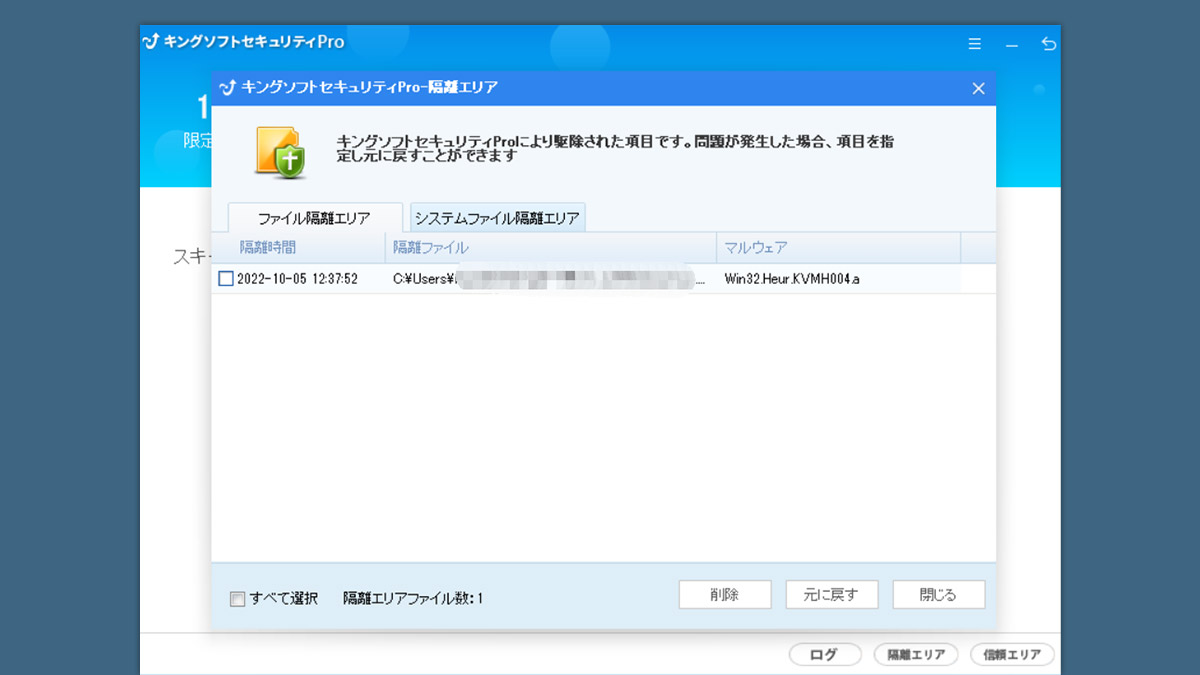Image resolution: width=1200 pixels, height=675 pixels.
Task: Click the 2022-10-05 12:37:52 timestamp
Action: (x=297, y=279)
